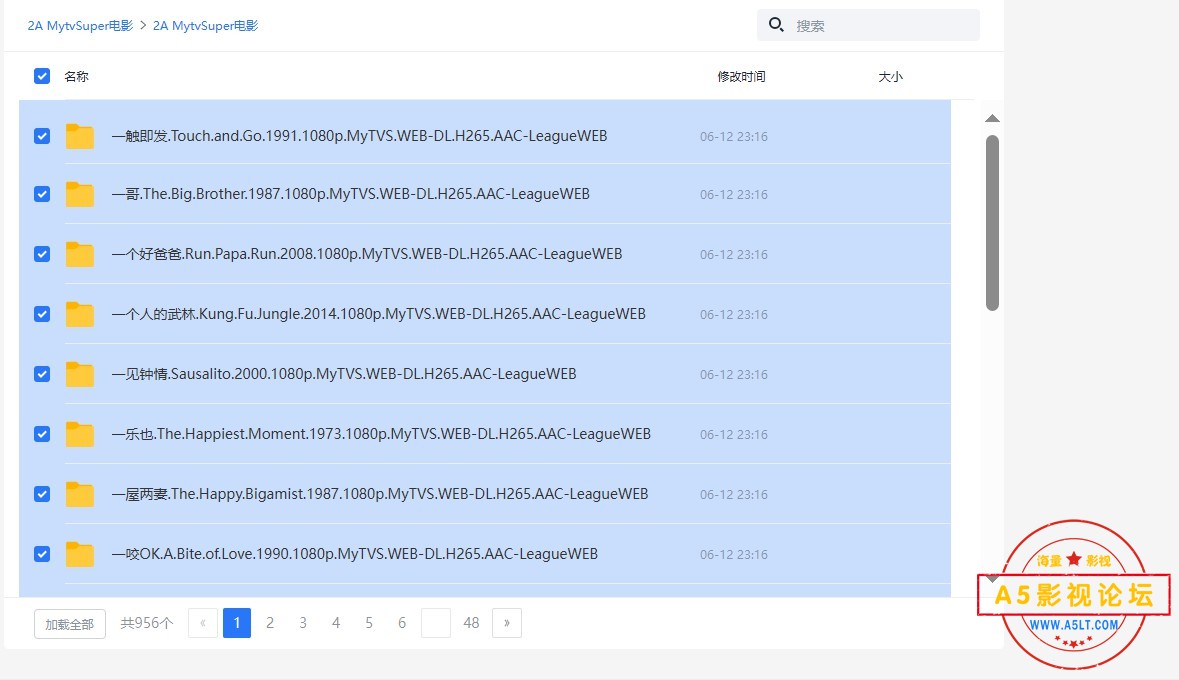Click the search magnifier icon
Viewport: 1179px width, 680px height.
[x=776, y=25]
